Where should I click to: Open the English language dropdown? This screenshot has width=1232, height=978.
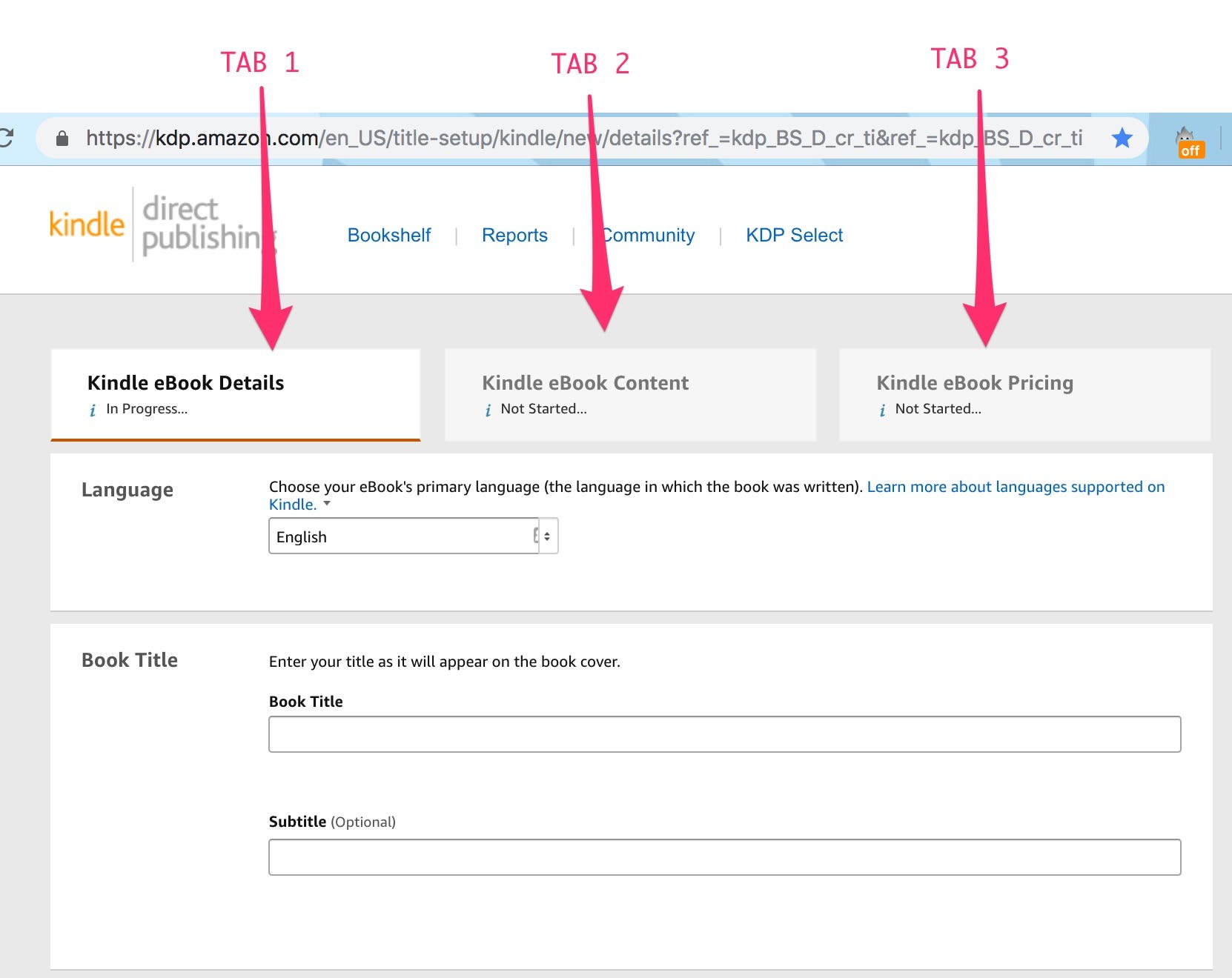click(413, 536)
